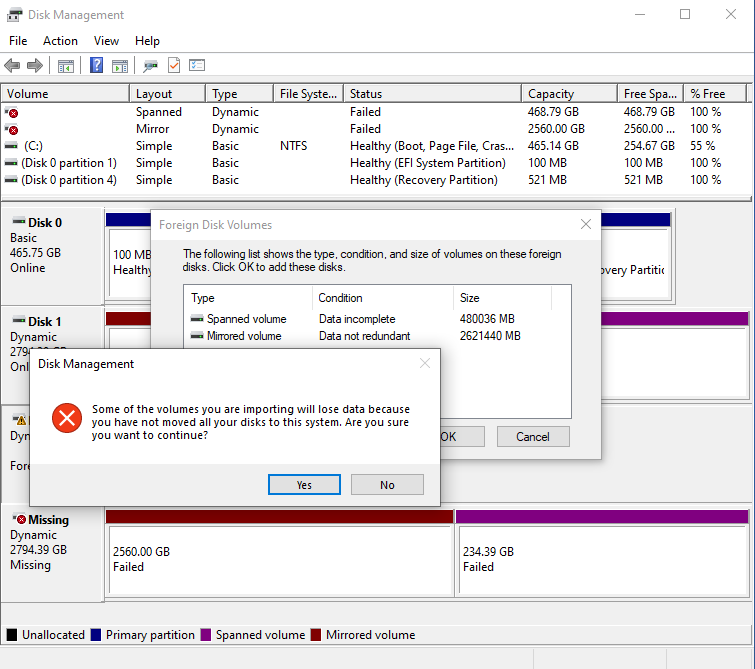
Task: Click the '480036 MB' size value
Action: click(x=487, y=319)
